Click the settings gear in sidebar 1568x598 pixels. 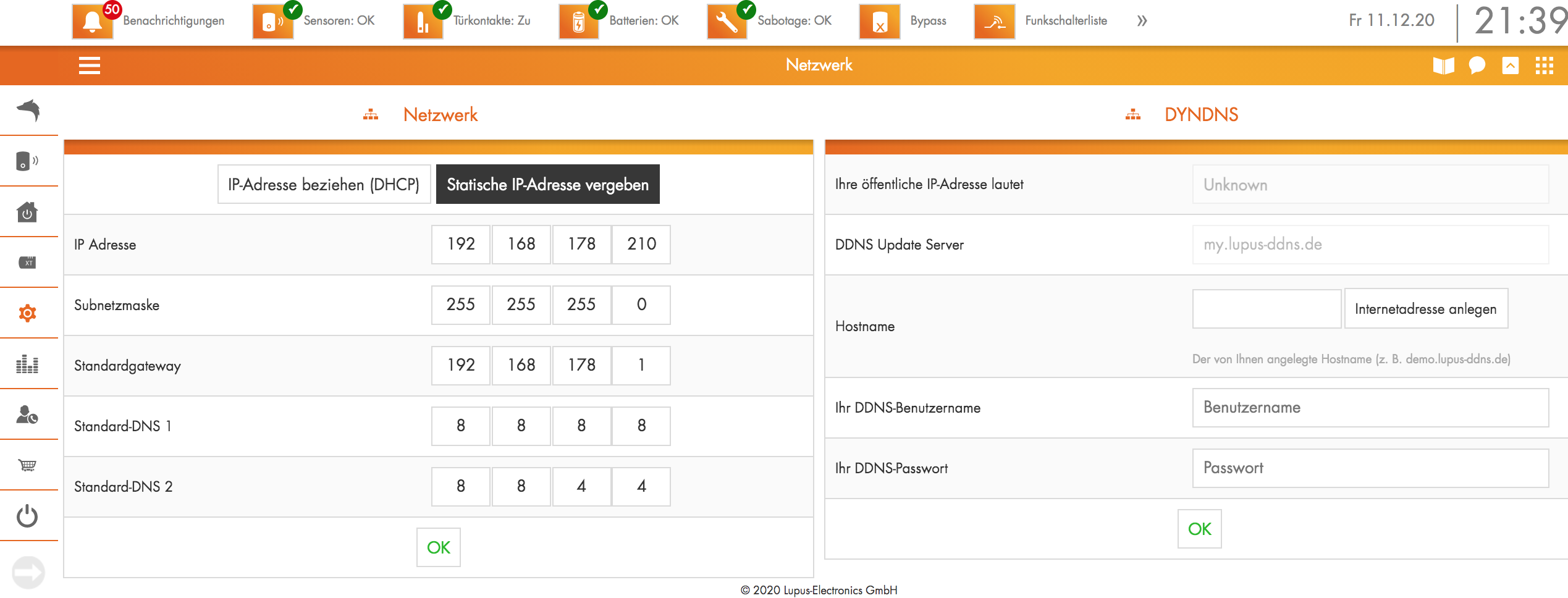pos(28,313)
